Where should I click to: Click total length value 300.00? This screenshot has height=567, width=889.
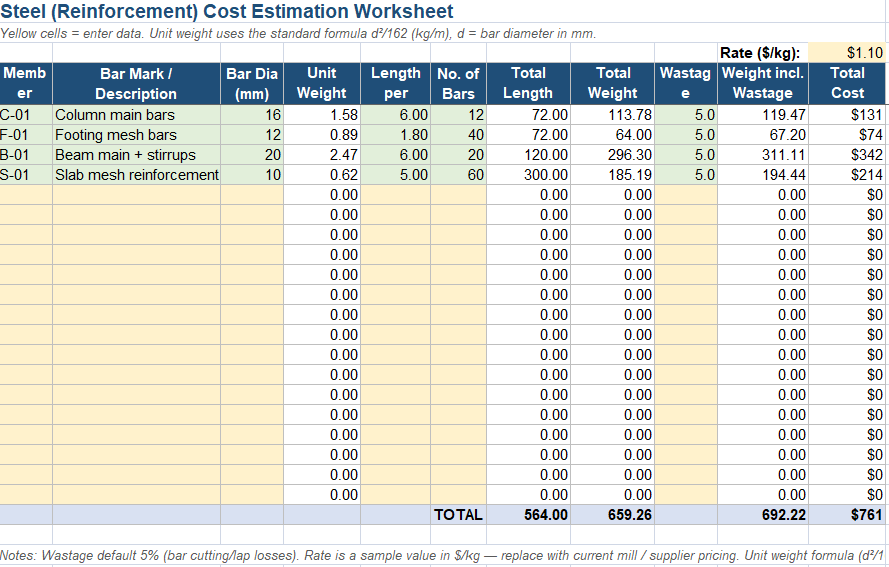pyautogui.click(x=528, y=175)
